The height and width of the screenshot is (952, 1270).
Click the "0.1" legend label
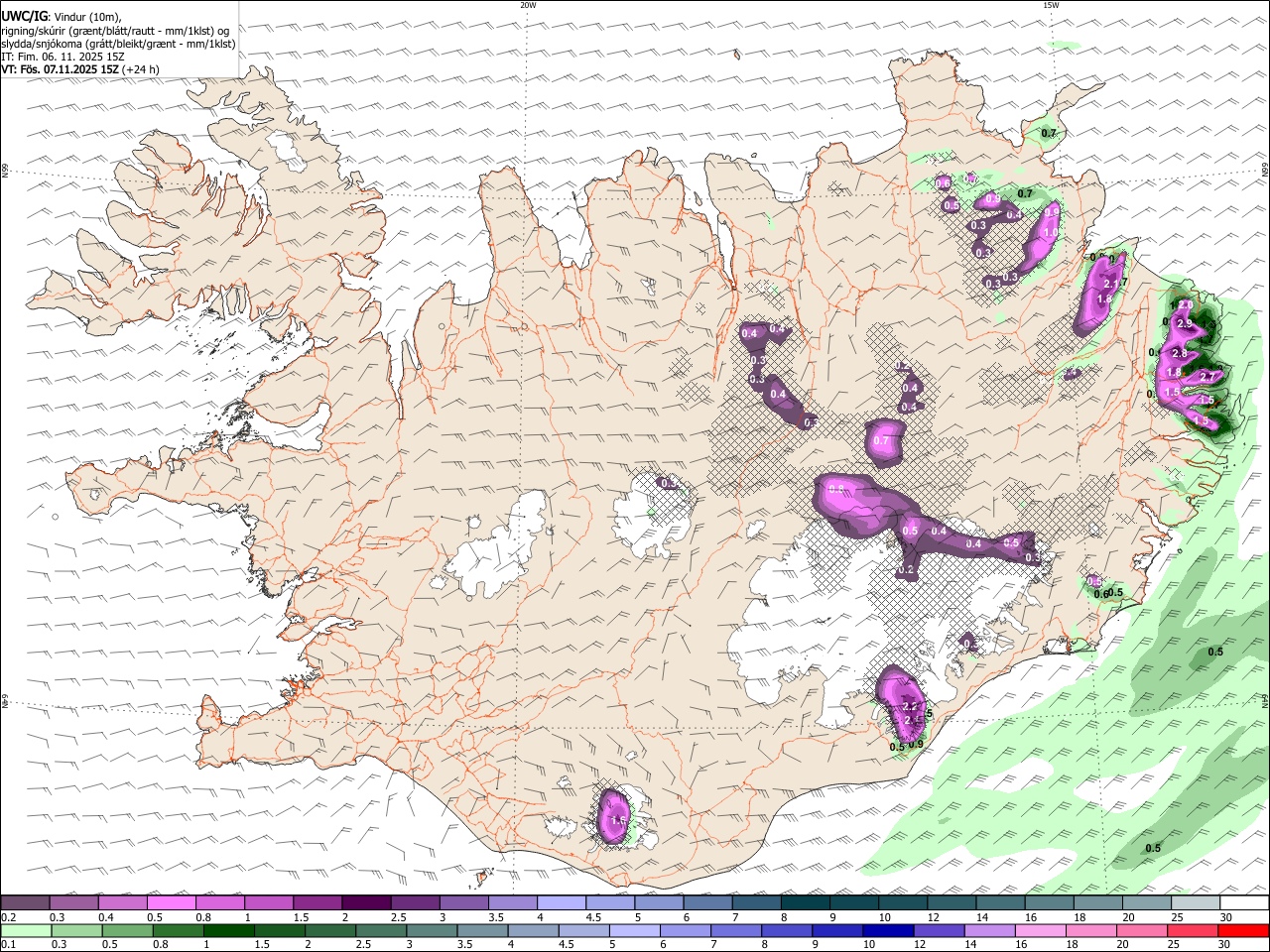7,945
